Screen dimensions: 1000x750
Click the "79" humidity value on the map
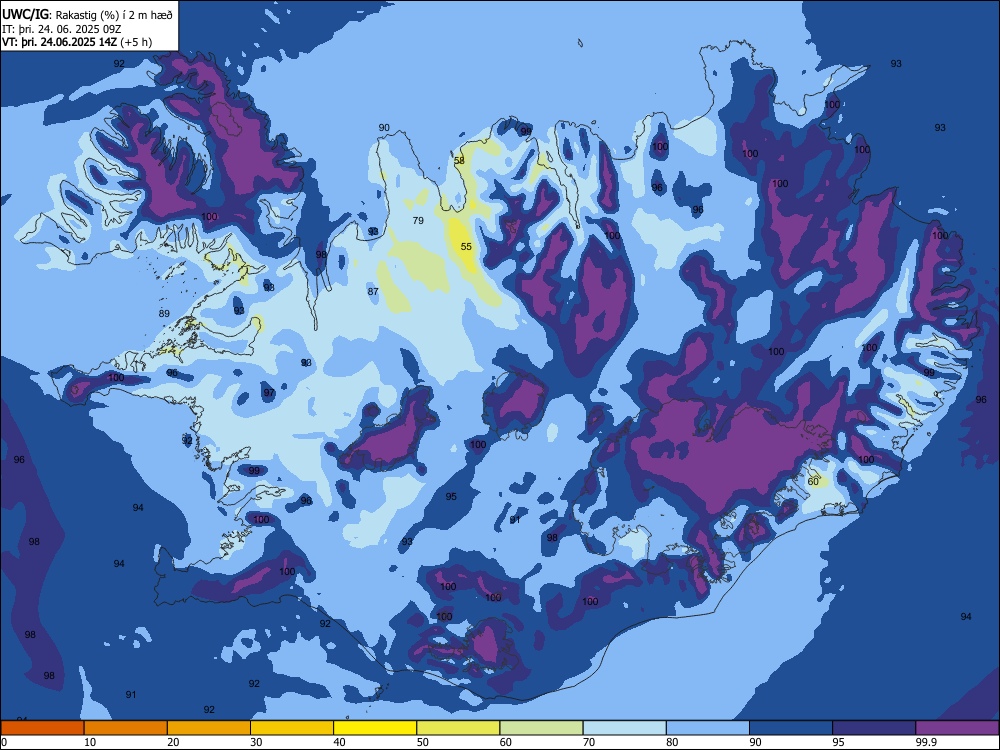tap(418, 221)
